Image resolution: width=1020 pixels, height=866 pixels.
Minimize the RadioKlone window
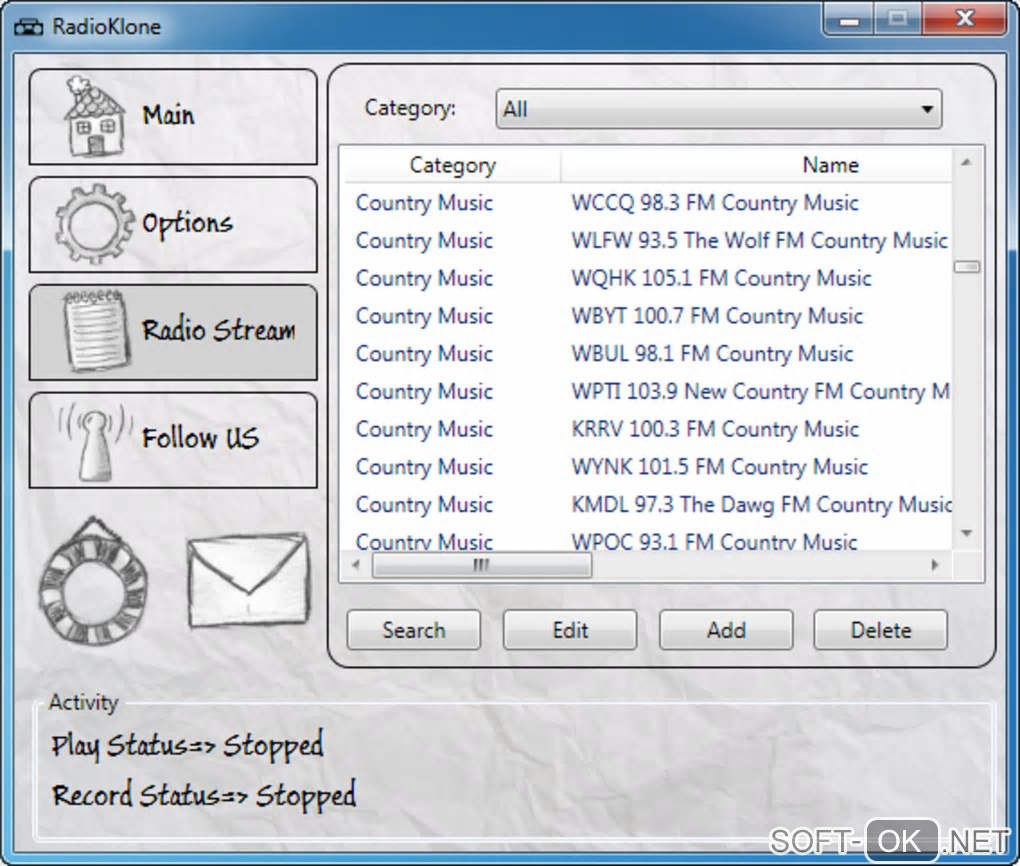click(849, 20)
